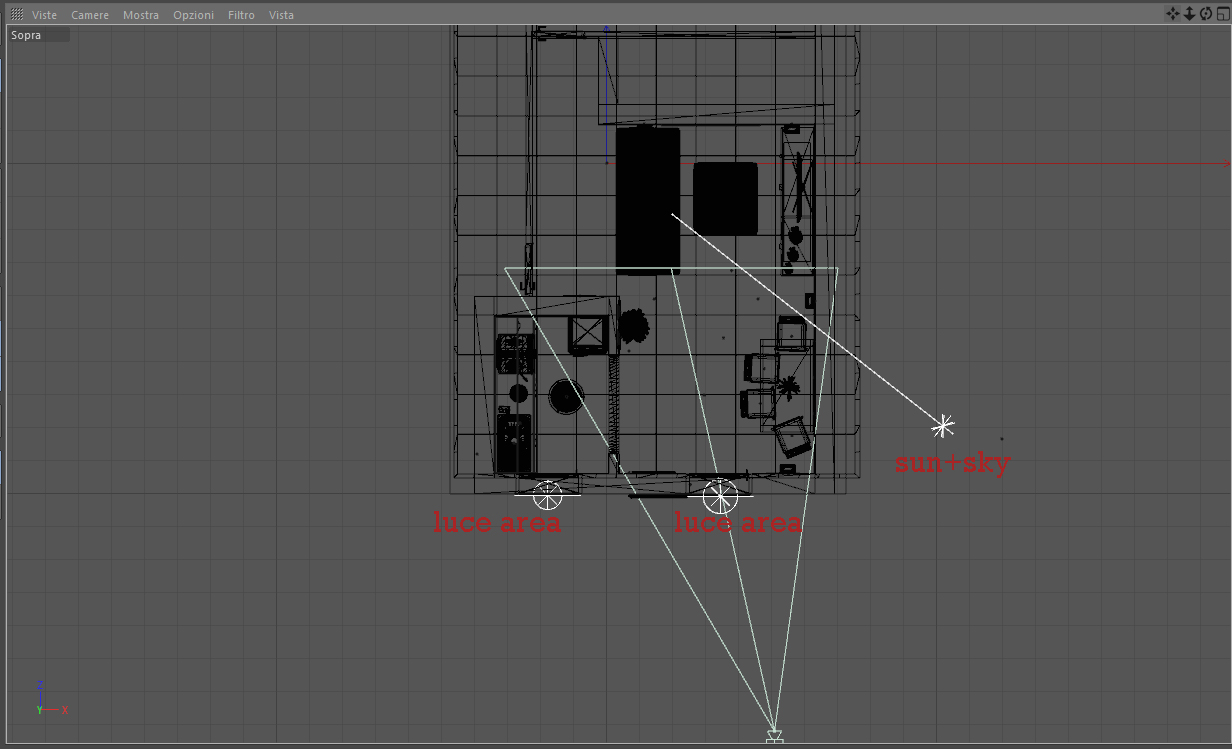Select the camera object at bottom

(x=774, y=737)
